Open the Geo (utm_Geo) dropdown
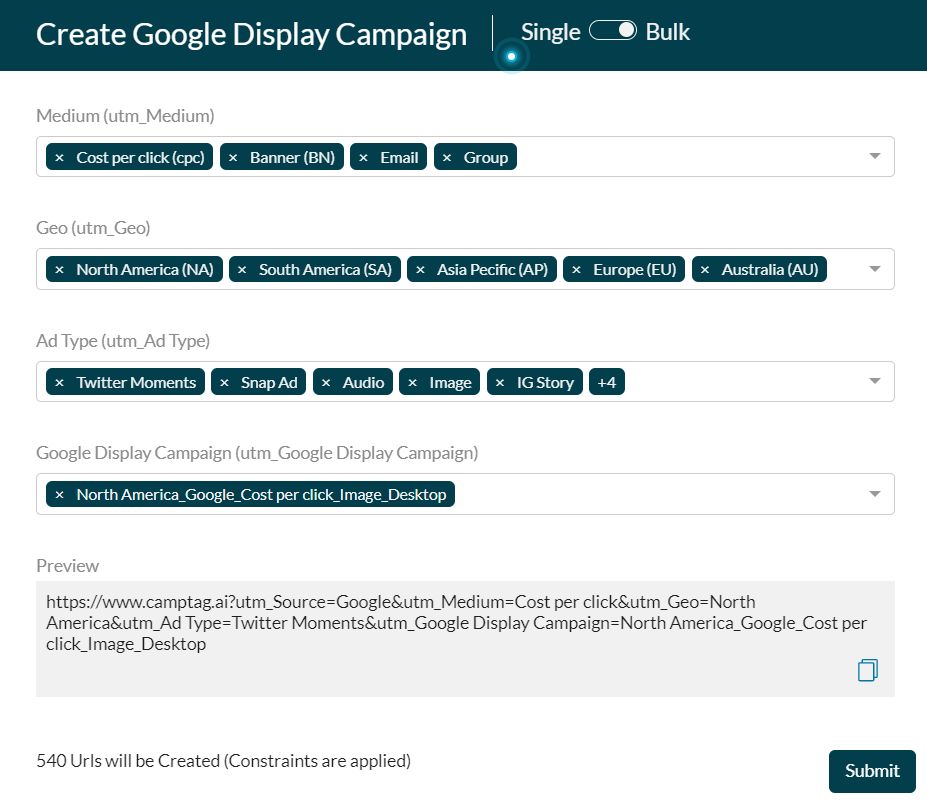The image size is (927, 808). point(872,269)
